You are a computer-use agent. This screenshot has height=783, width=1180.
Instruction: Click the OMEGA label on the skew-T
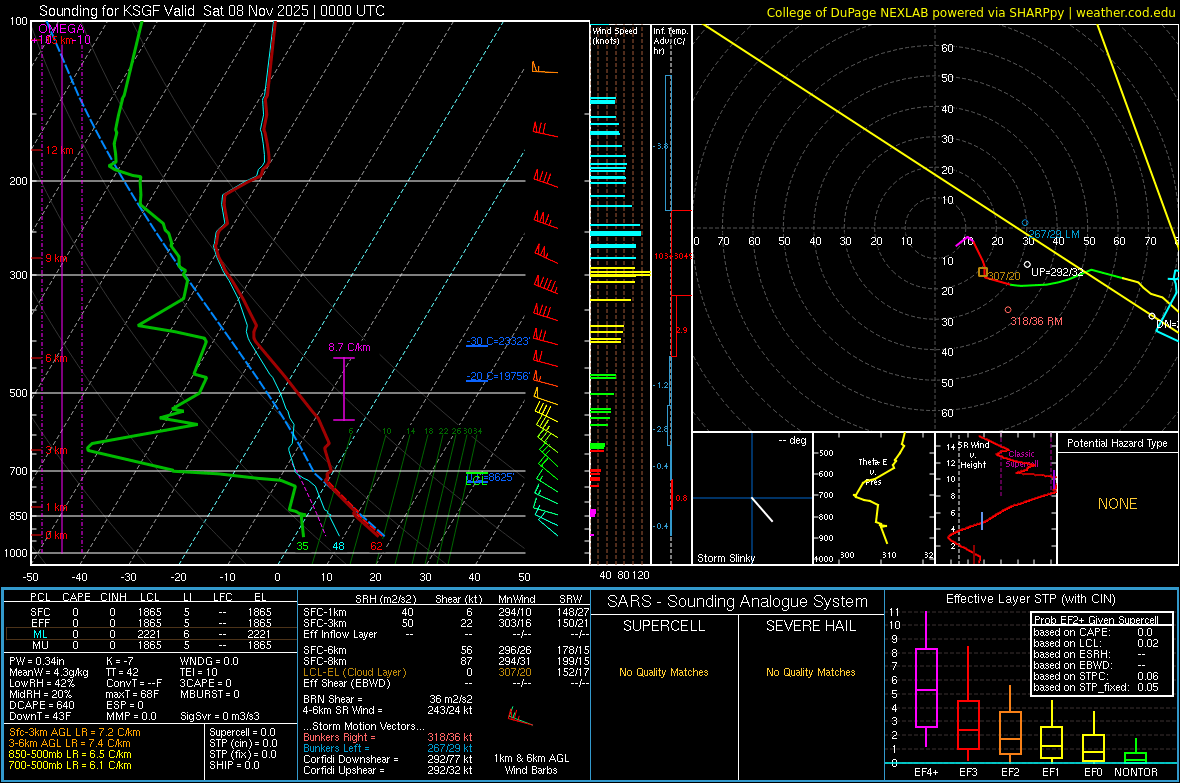click(61, 29)
